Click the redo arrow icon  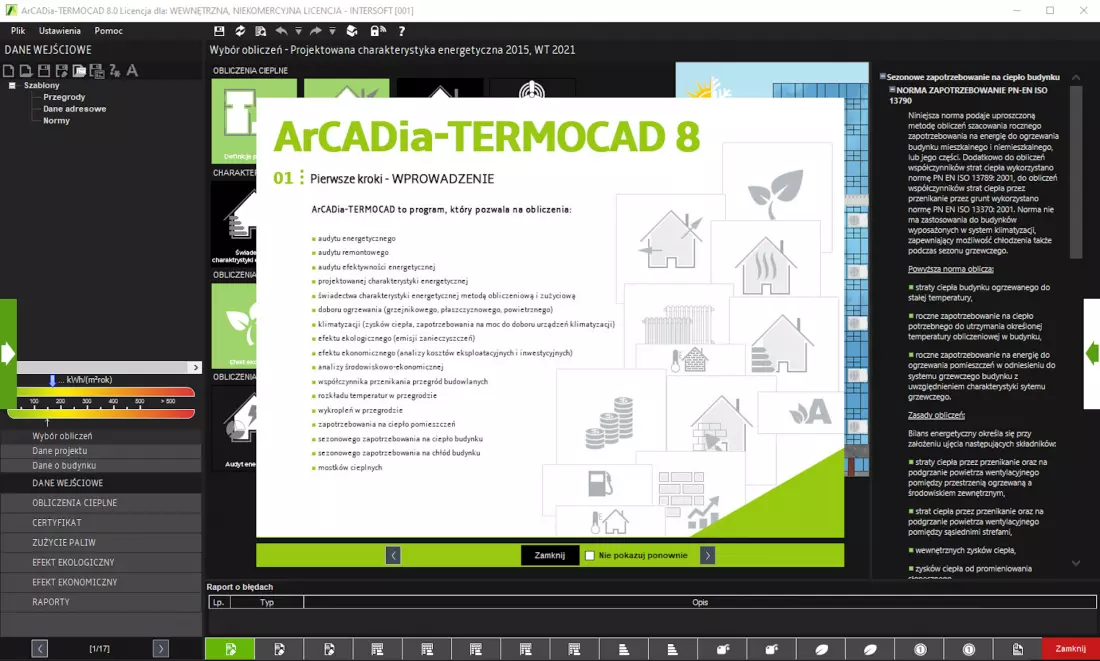315,31
